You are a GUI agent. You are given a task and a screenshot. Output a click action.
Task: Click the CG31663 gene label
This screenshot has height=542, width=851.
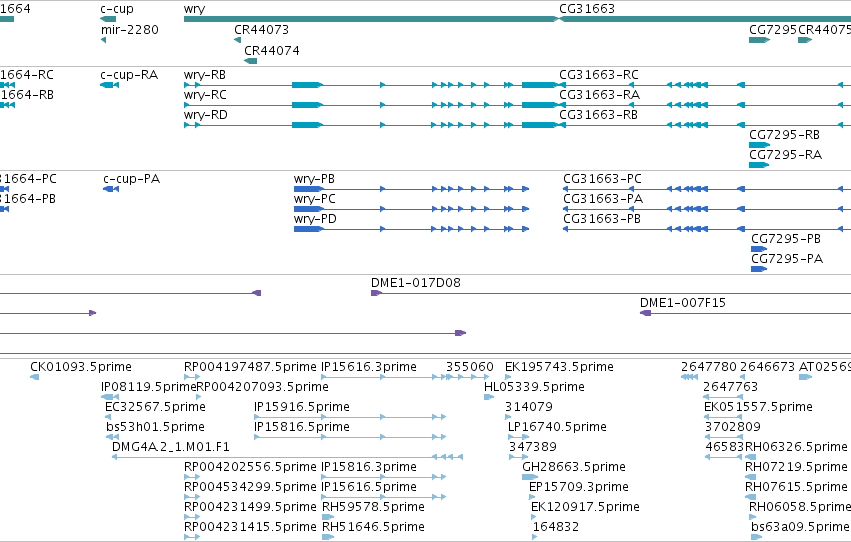click(x=587, y=9)
